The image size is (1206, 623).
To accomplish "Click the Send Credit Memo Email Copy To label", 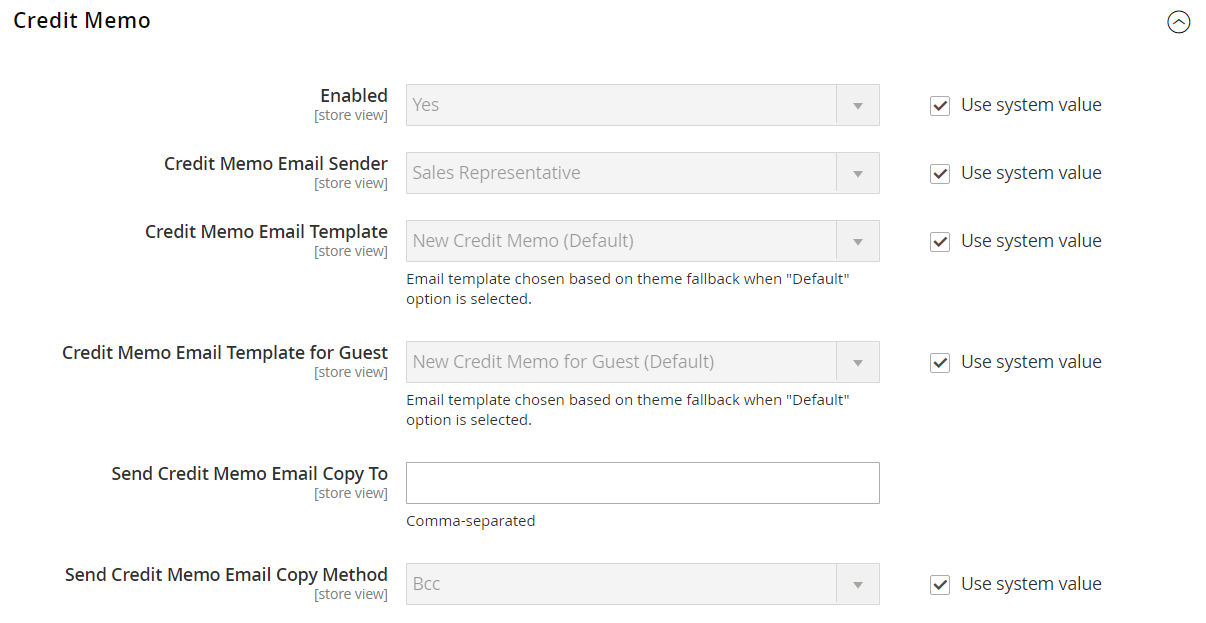I will tap(249, 474).
